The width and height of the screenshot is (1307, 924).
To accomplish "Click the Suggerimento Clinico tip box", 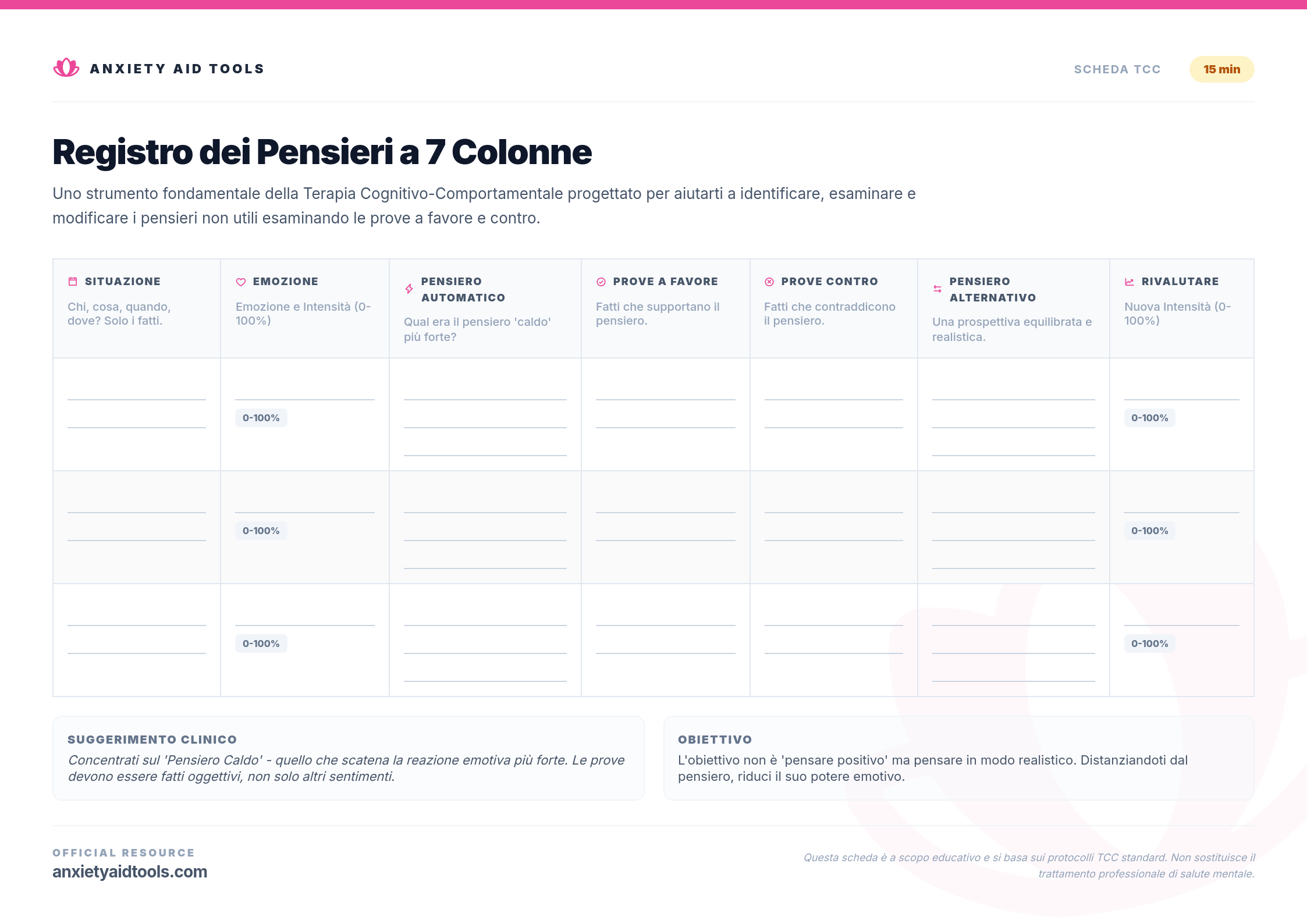I will click(348, 758).
